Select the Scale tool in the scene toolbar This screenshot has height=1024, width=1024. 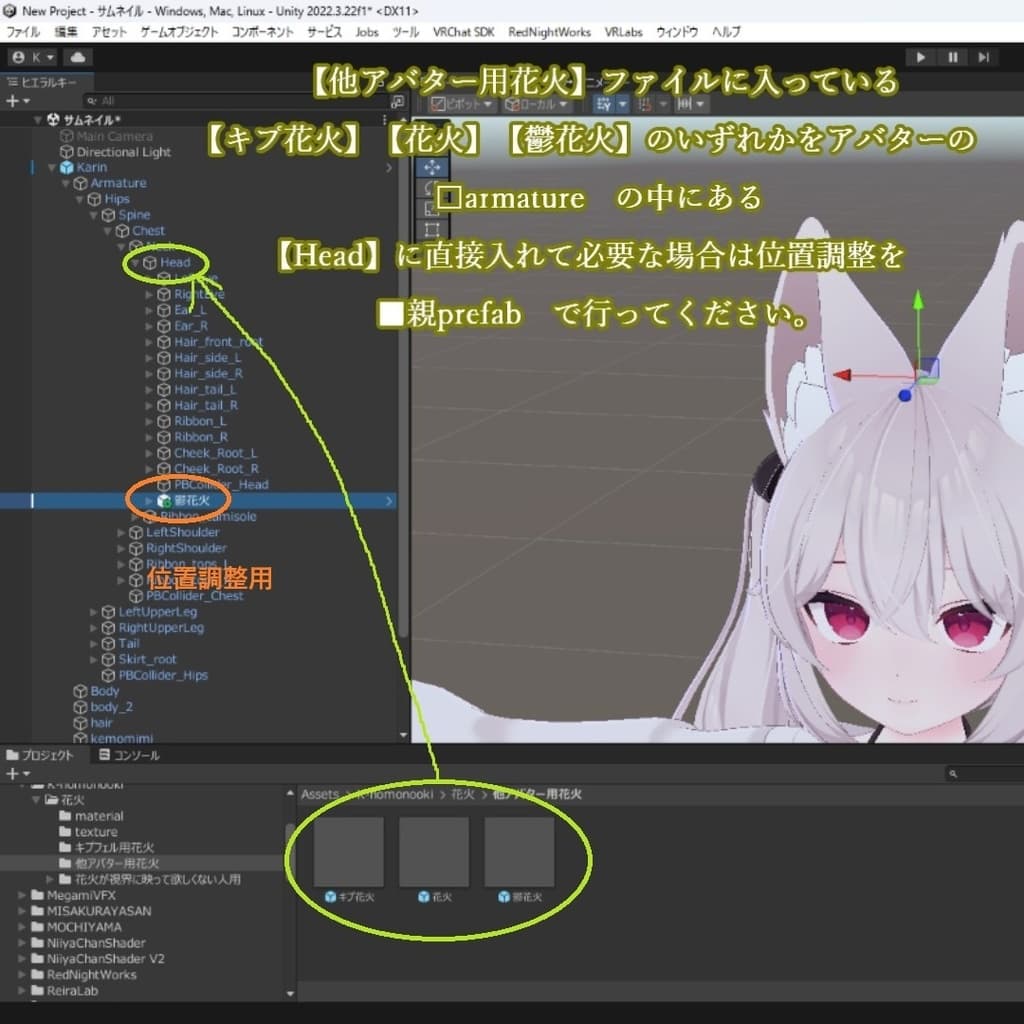[x=432, y=207]
